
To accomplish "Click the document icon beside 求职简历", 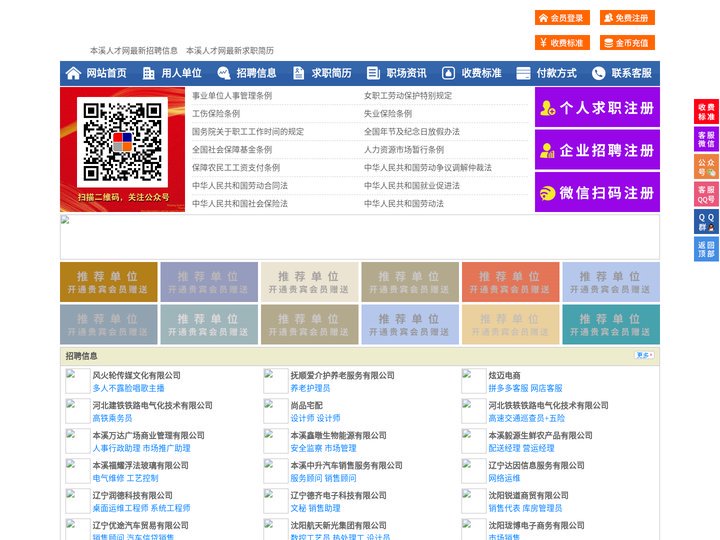I will pyautogui.click(x=298, y=73).
